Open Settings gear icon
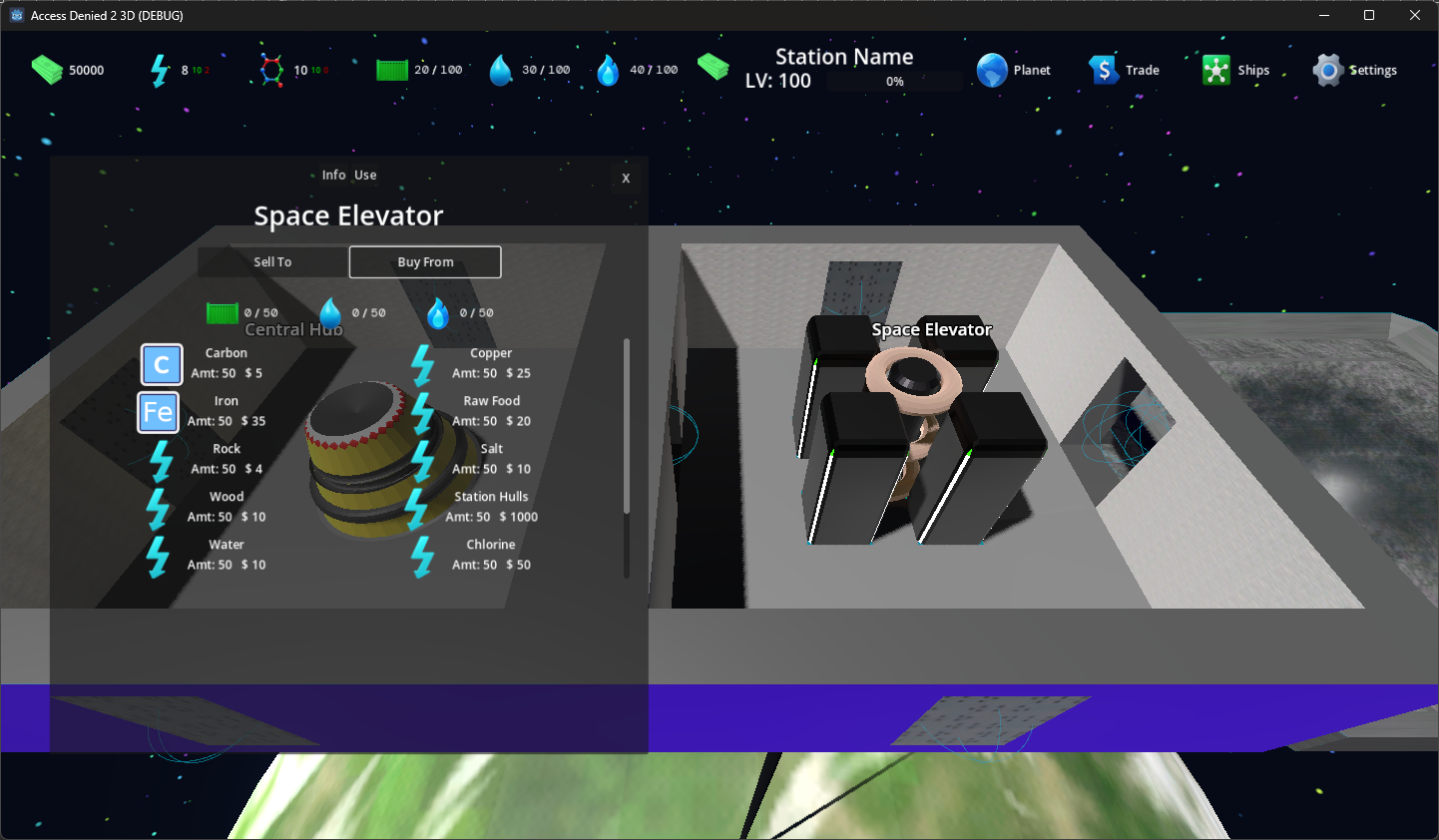 click(x=1328, y=70)
